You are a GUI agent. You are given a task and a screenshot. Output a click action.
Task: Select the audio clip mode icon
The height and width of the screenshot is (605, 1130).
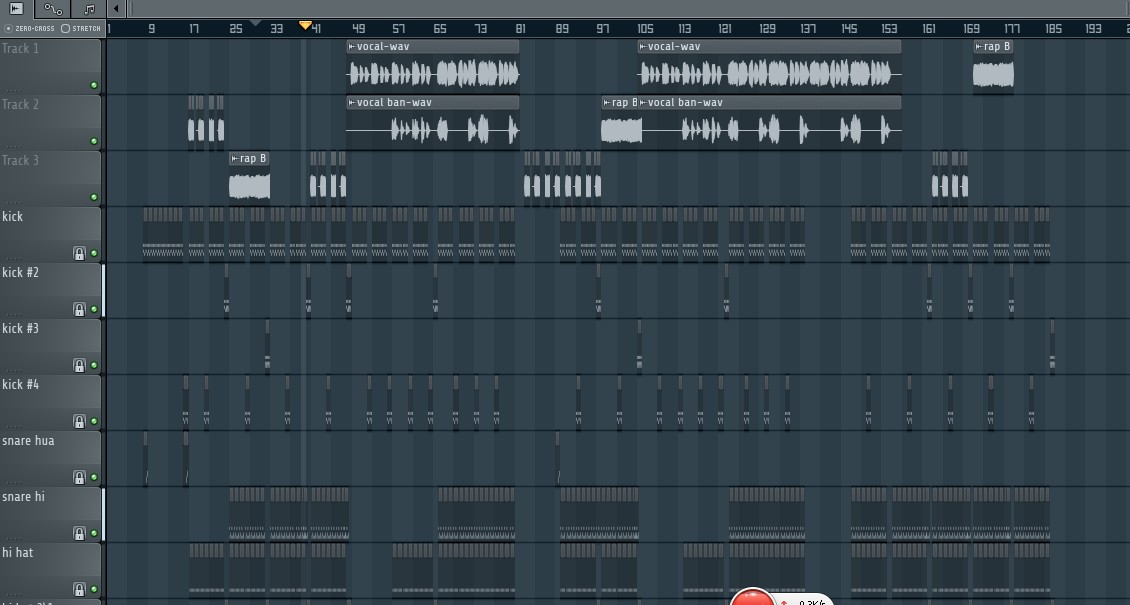tap(16, 9)
